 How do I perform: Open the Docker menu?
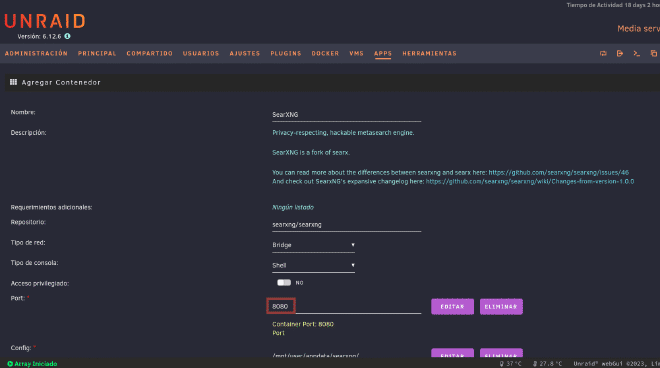coord(325,53)
